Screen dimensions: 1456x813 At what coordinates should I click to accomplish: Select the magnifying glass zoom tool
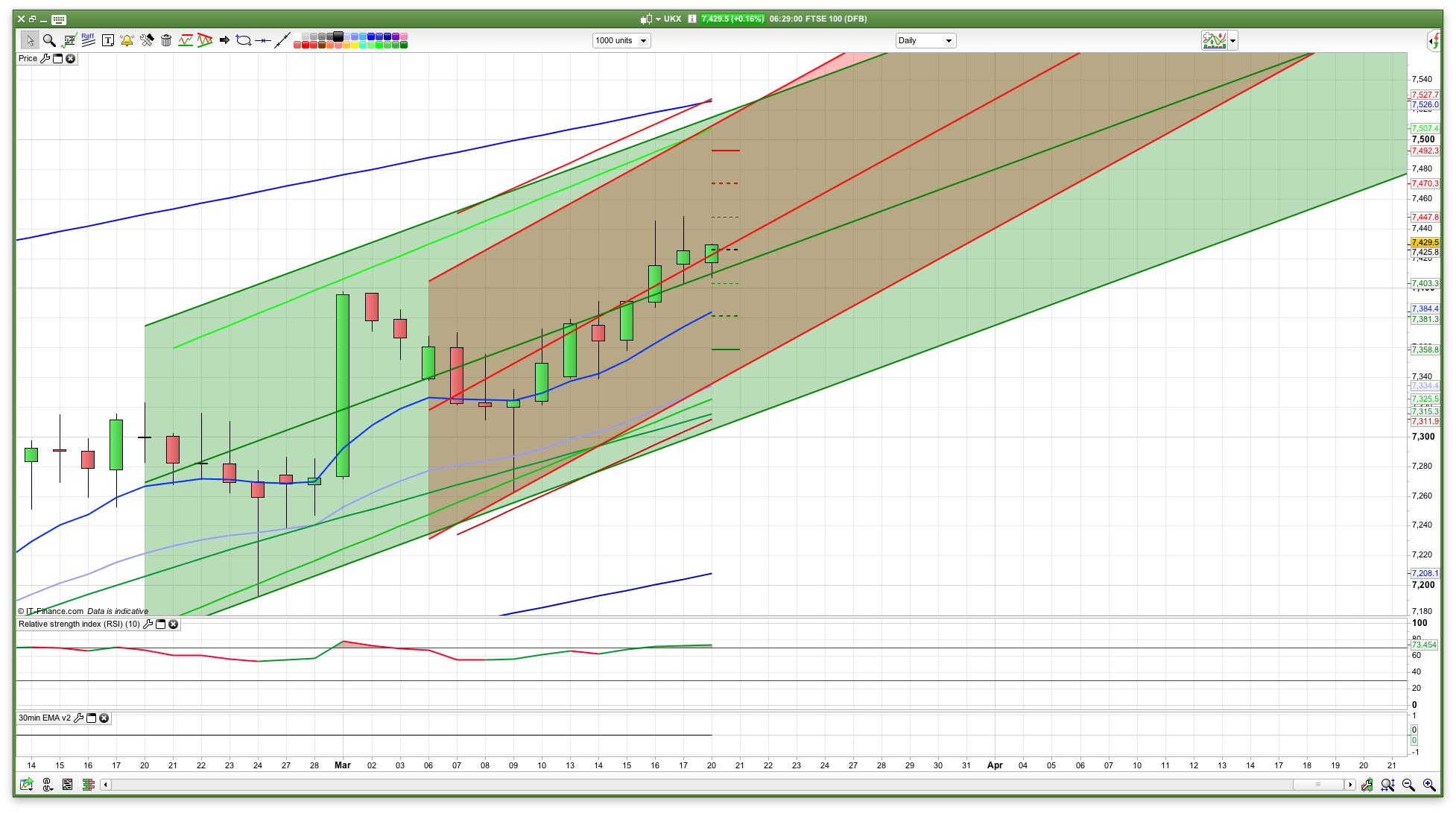49,40
